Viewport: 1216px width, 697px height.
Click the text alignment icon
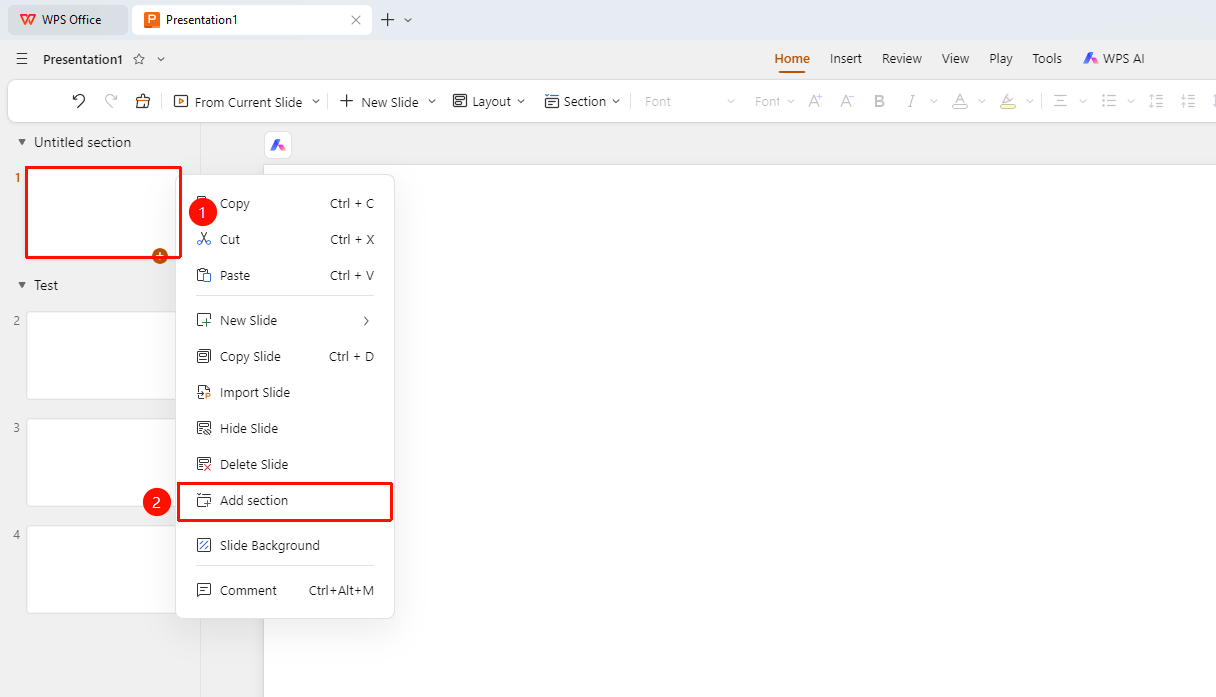point(1060,101)
